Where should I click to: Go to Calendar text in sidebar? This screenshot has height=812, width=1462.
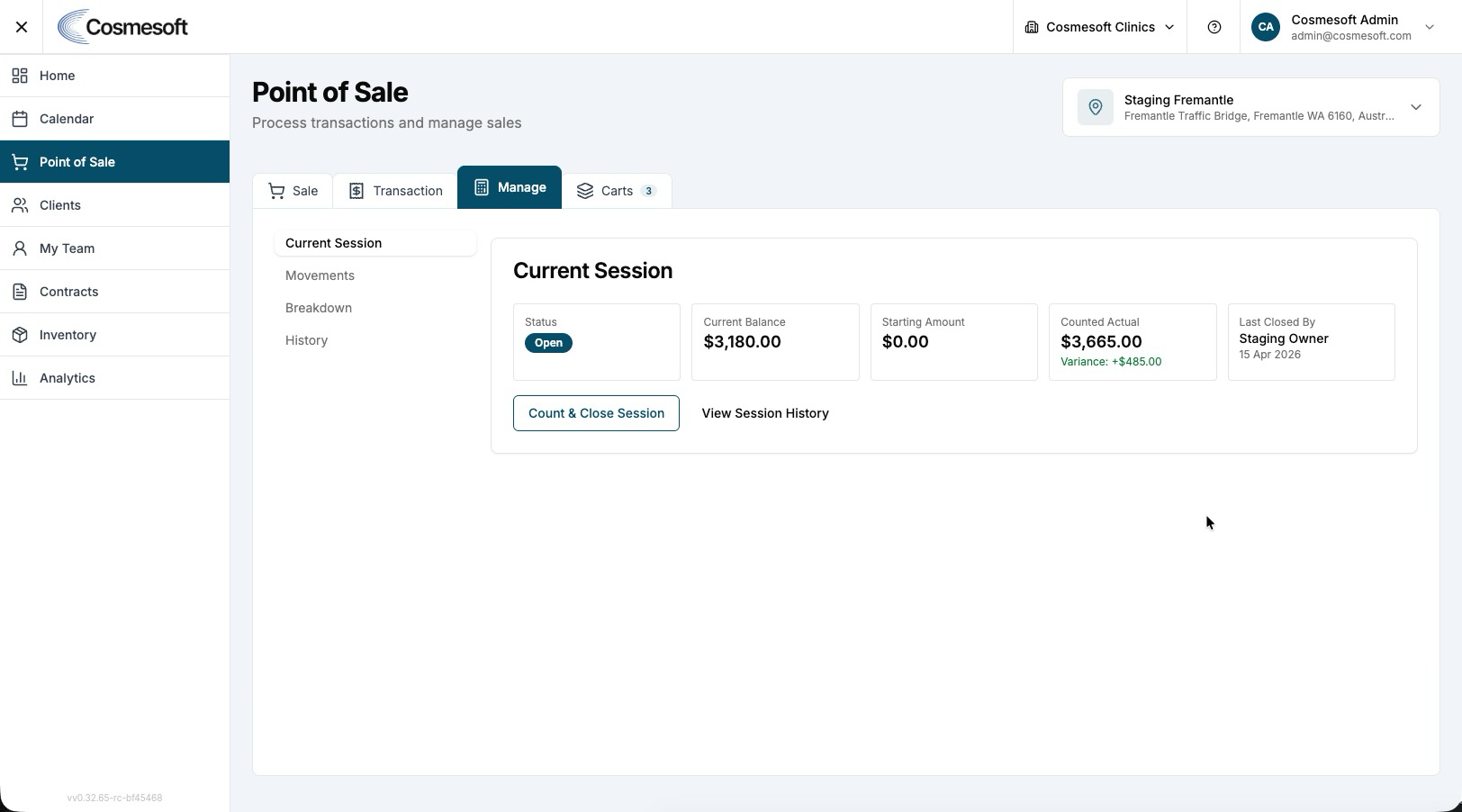pyautogui.click(x=67, y=119)
